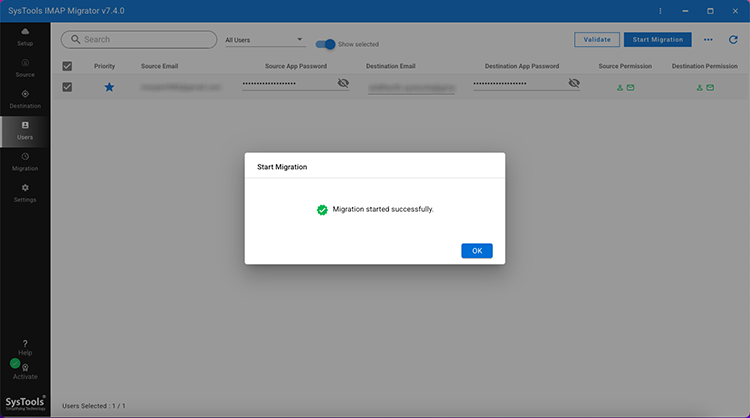750x418 pixels.
Task: Click the source permission user icon
Action: tap(620, 88)
